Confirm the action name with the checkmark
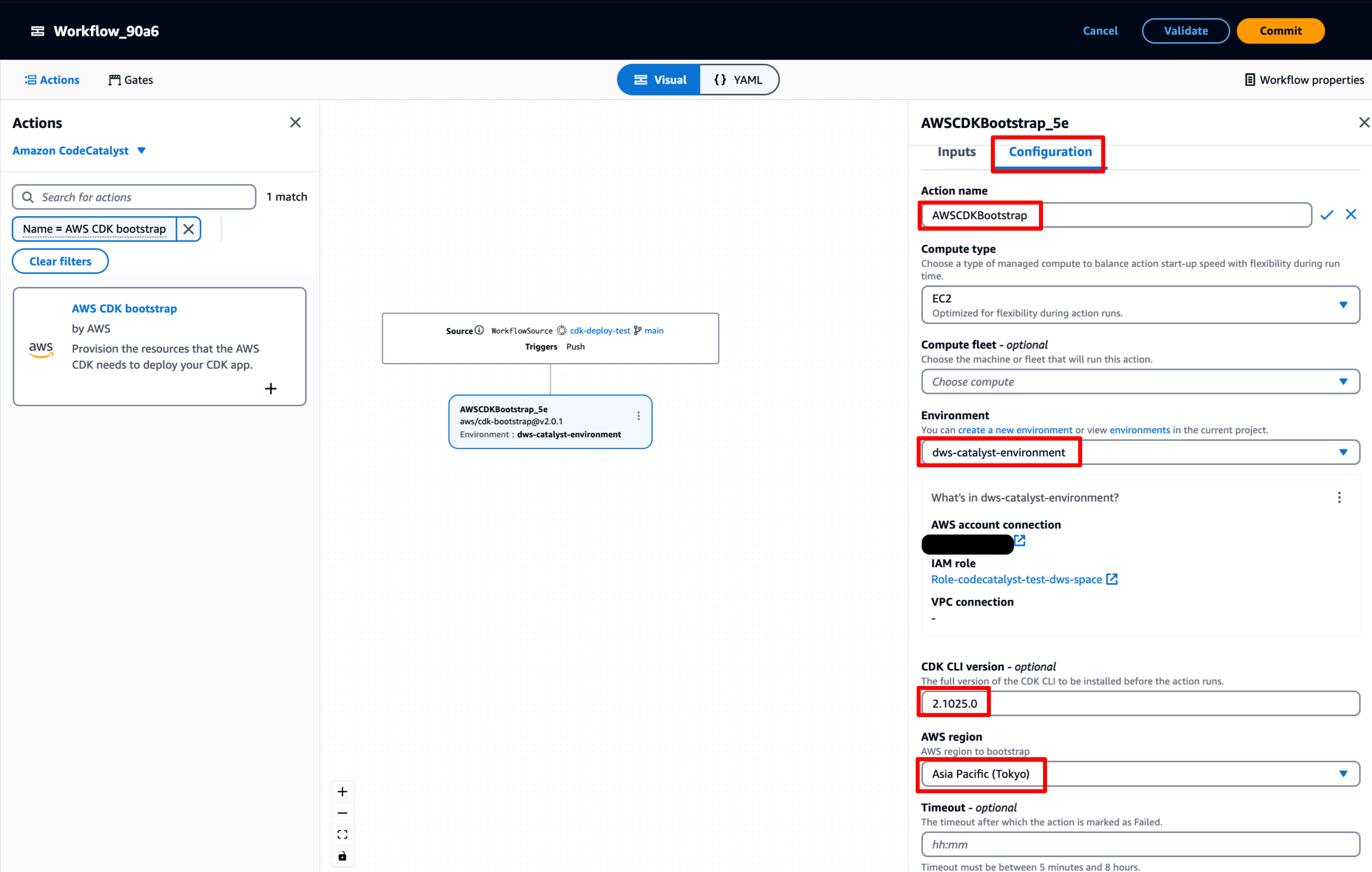Viewport: 1372px width, 872px height. point(1327,215)
